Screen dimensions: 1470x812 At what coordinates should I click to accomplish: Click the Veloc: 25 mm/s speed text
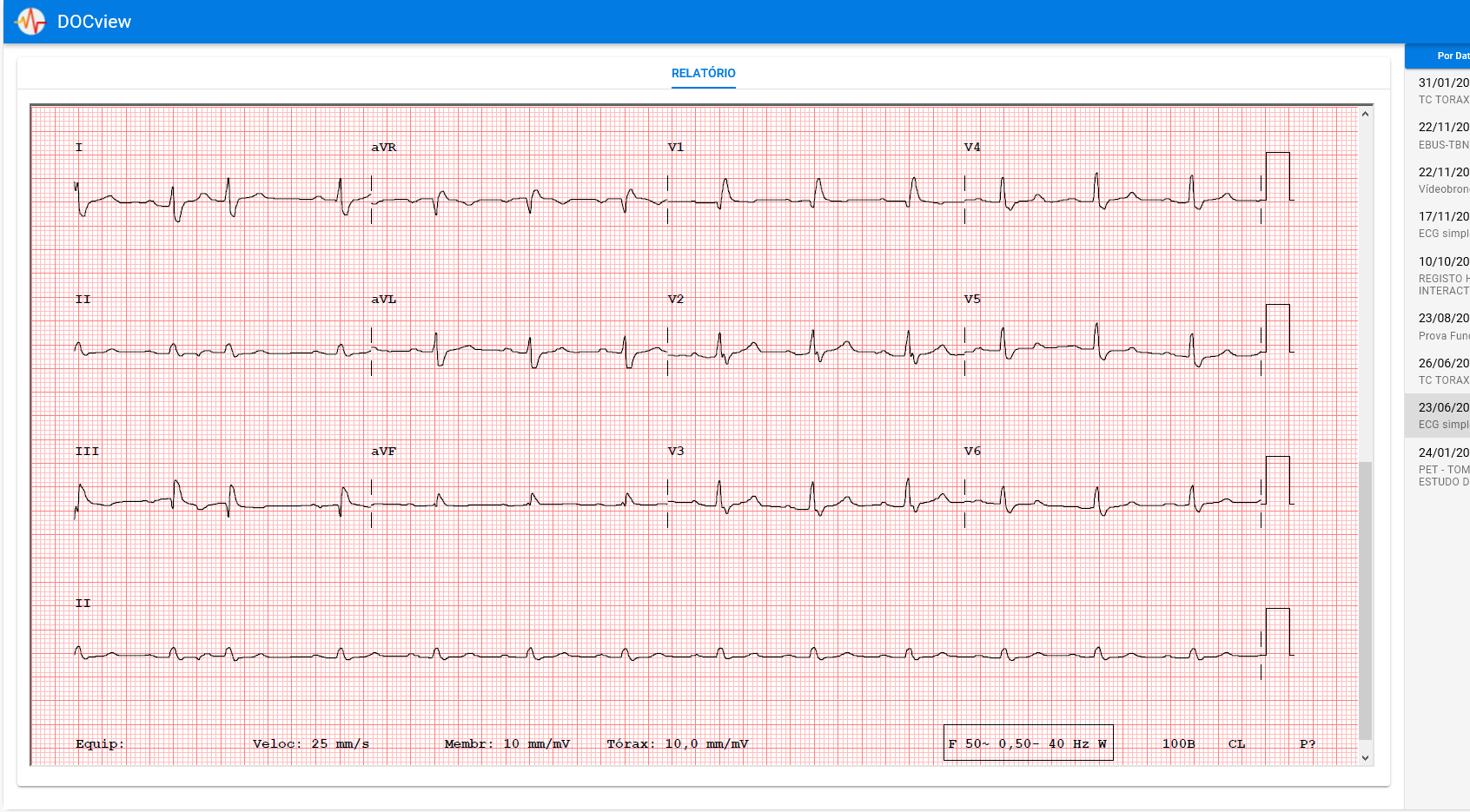click(310, 744)
